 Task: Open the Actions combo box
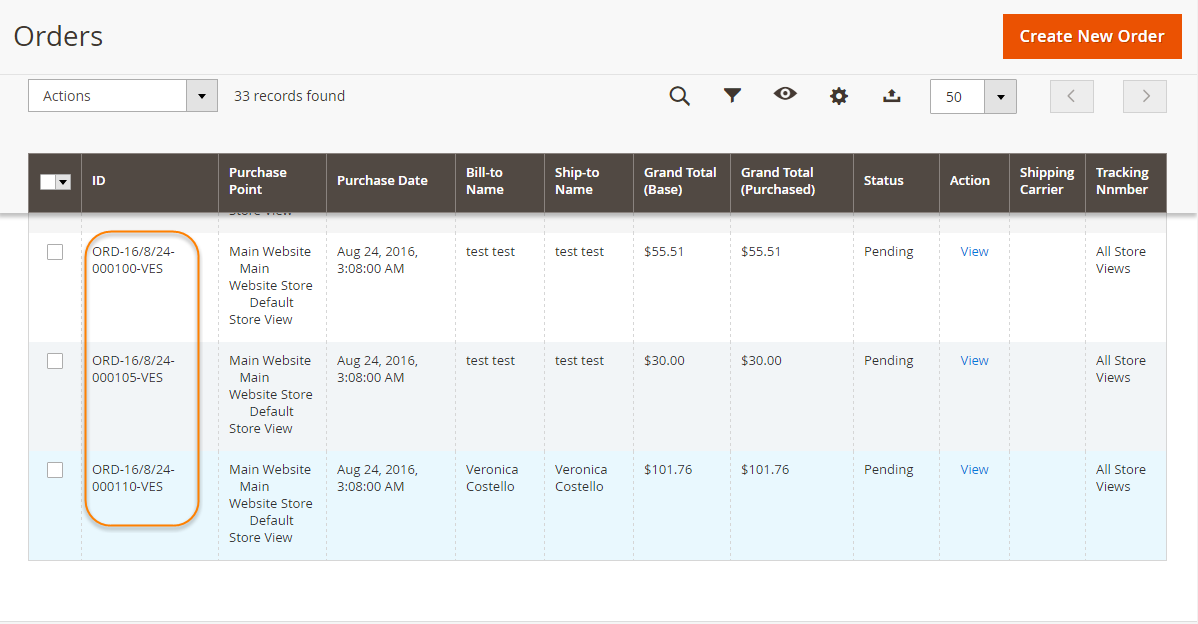tap(110, 95)
